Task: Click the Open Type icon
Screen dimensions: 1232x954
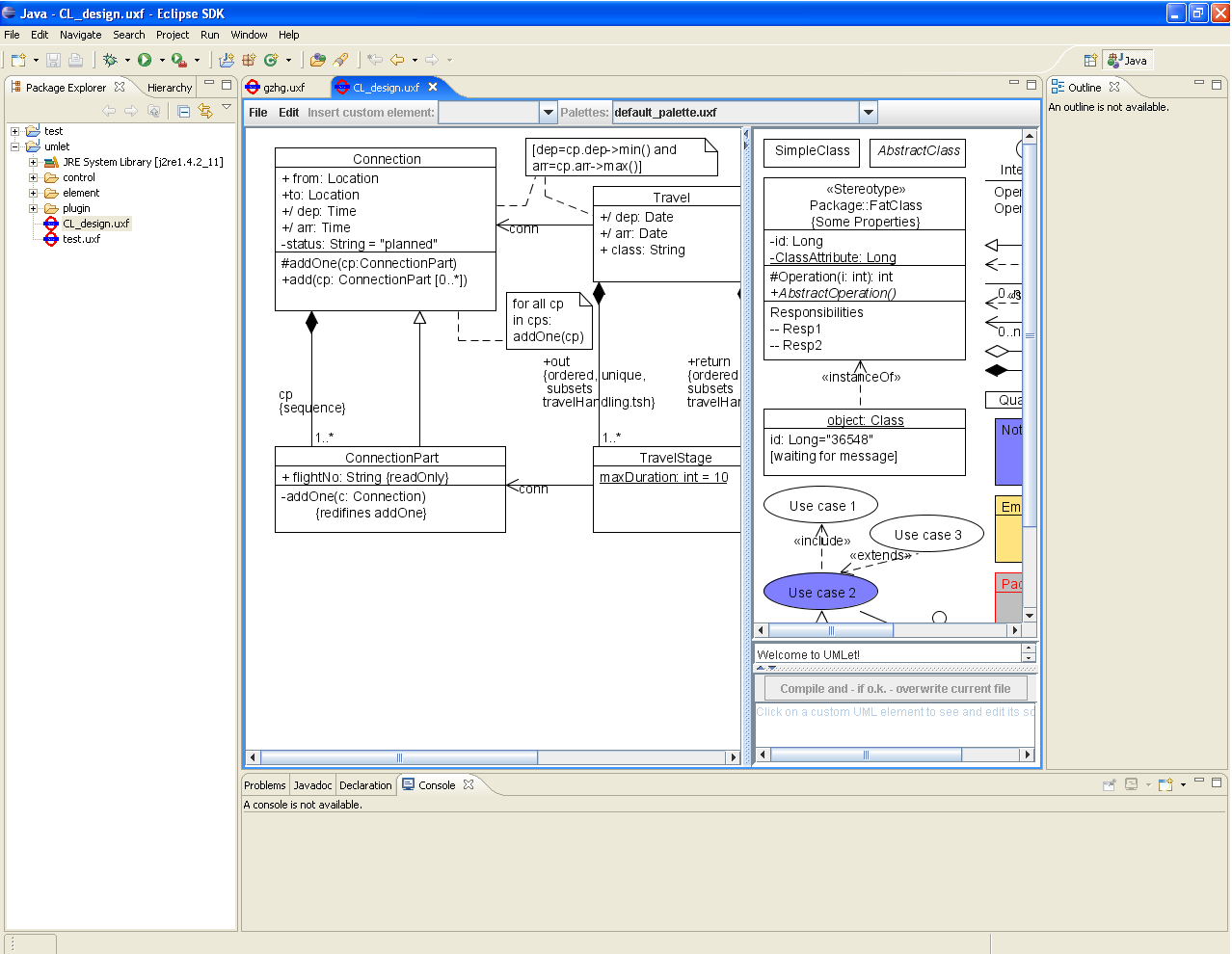Action: 318,60
